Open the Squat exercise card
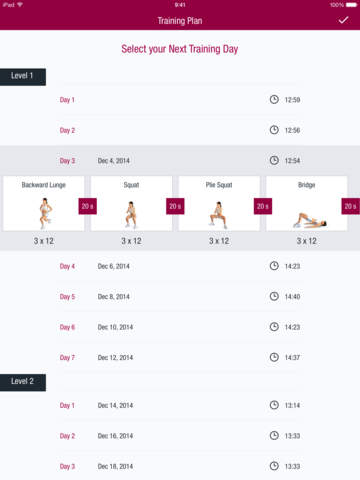 131,204
